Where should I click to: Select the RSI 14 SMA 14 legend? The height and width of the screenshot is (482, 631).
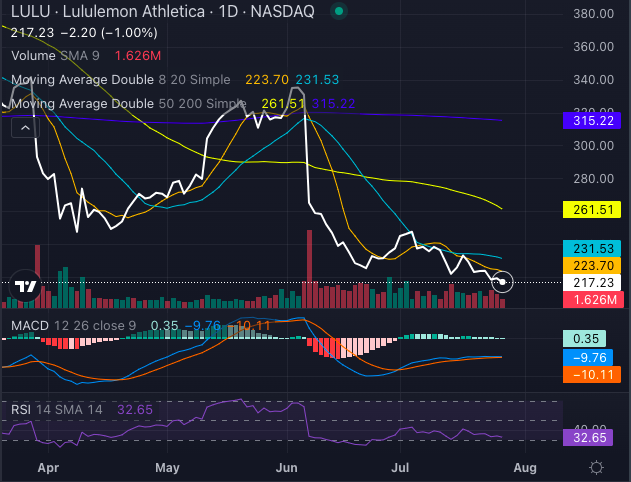(57, 410)
